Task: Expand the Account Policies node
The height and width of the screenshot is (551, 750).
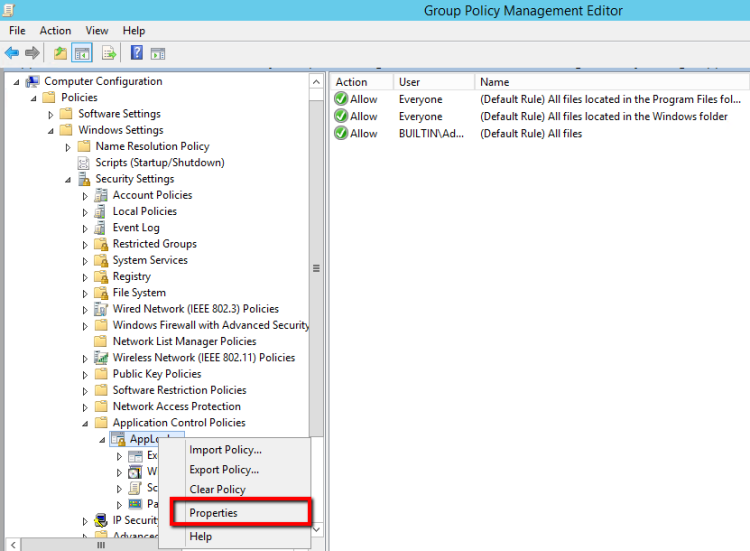Action: click(x=86, y=196)
